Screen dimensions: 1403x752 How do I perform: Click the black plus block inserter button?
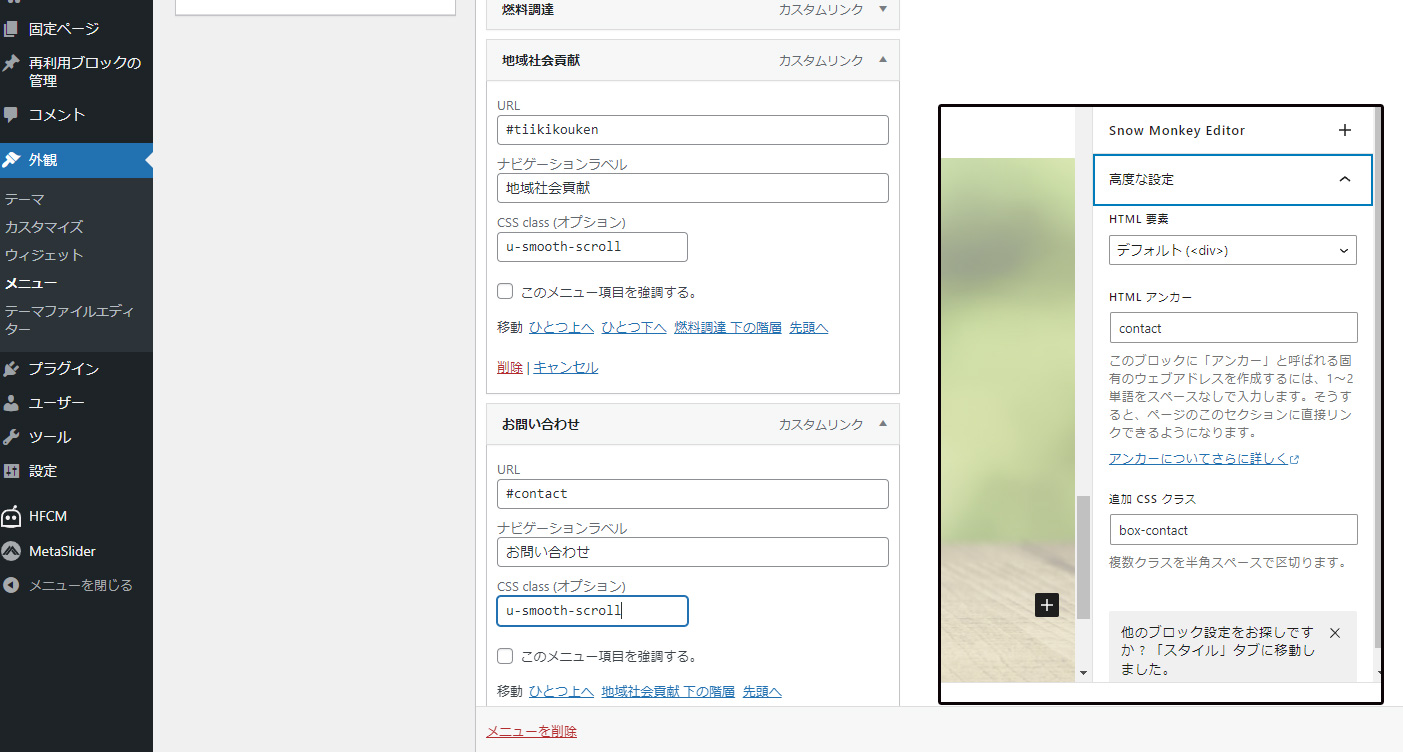point(1046,605)
